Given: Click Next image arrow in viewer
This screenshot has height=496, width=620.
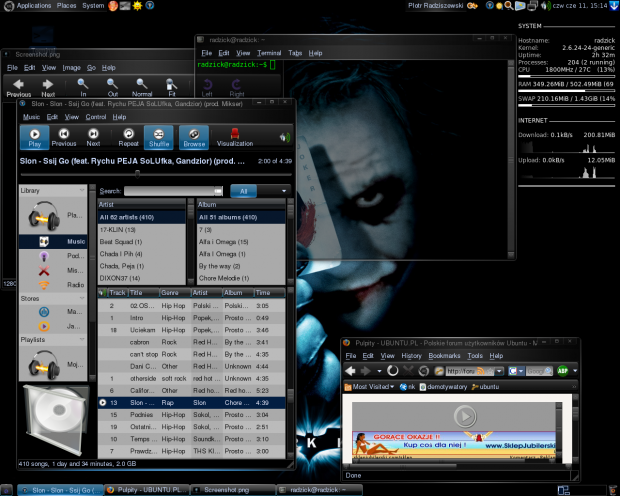Looking at the screenshot, I should [48, 88].
